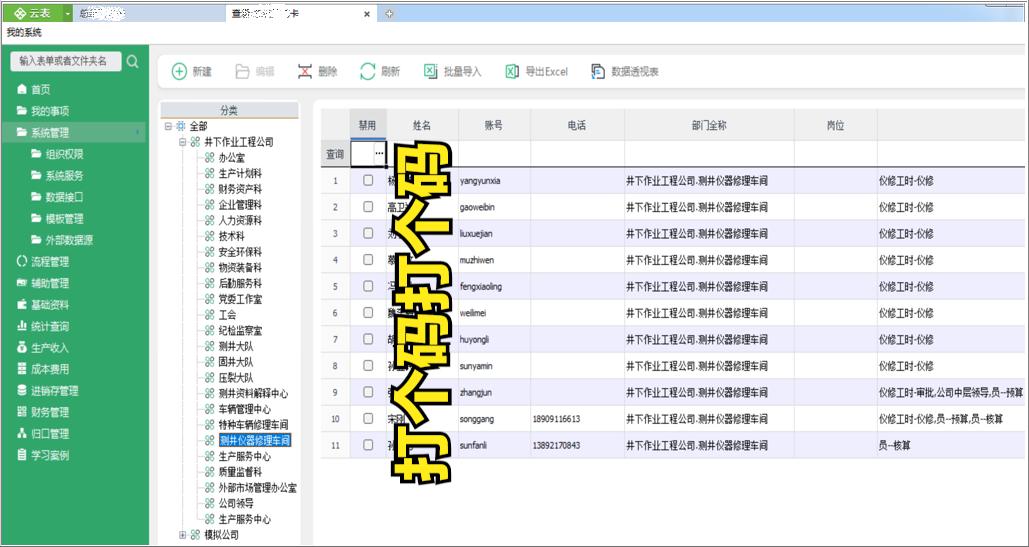Screen dimensions: 1029x547
Task: Click the search magnifier icon in the sidebar
Action: coord(133,62)
